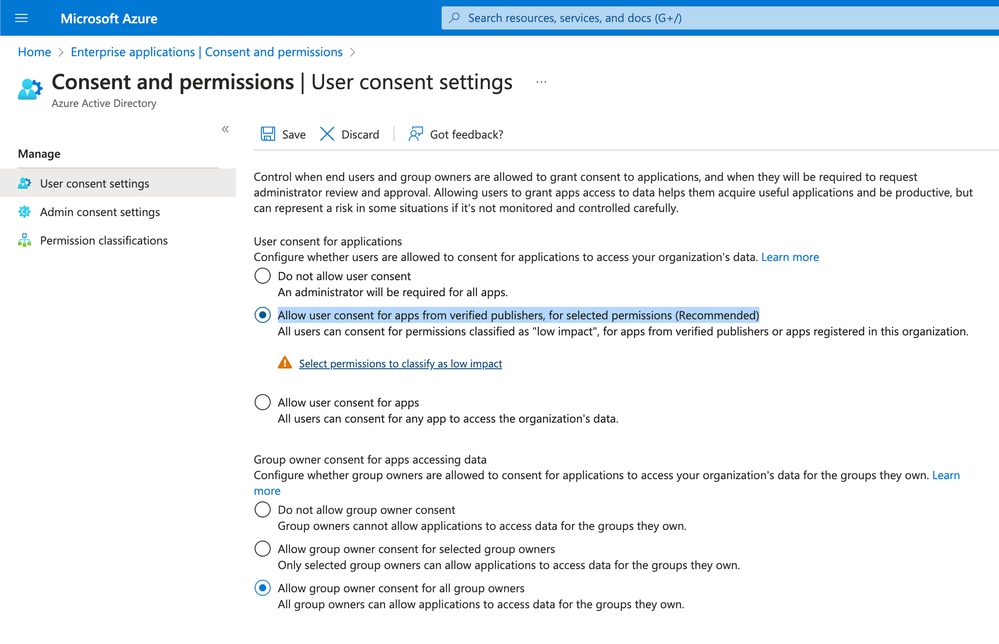
Task: Click the Save disk icon
Action: tap(268, 134)
